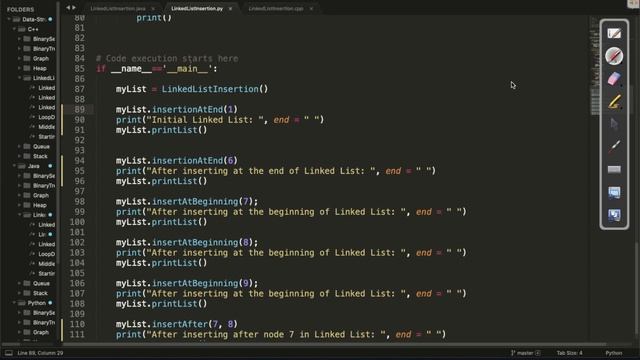The image size is (640, 360).
Task: Select the LinkedListInsertion.py tab
Action: [x=197, y=9]
